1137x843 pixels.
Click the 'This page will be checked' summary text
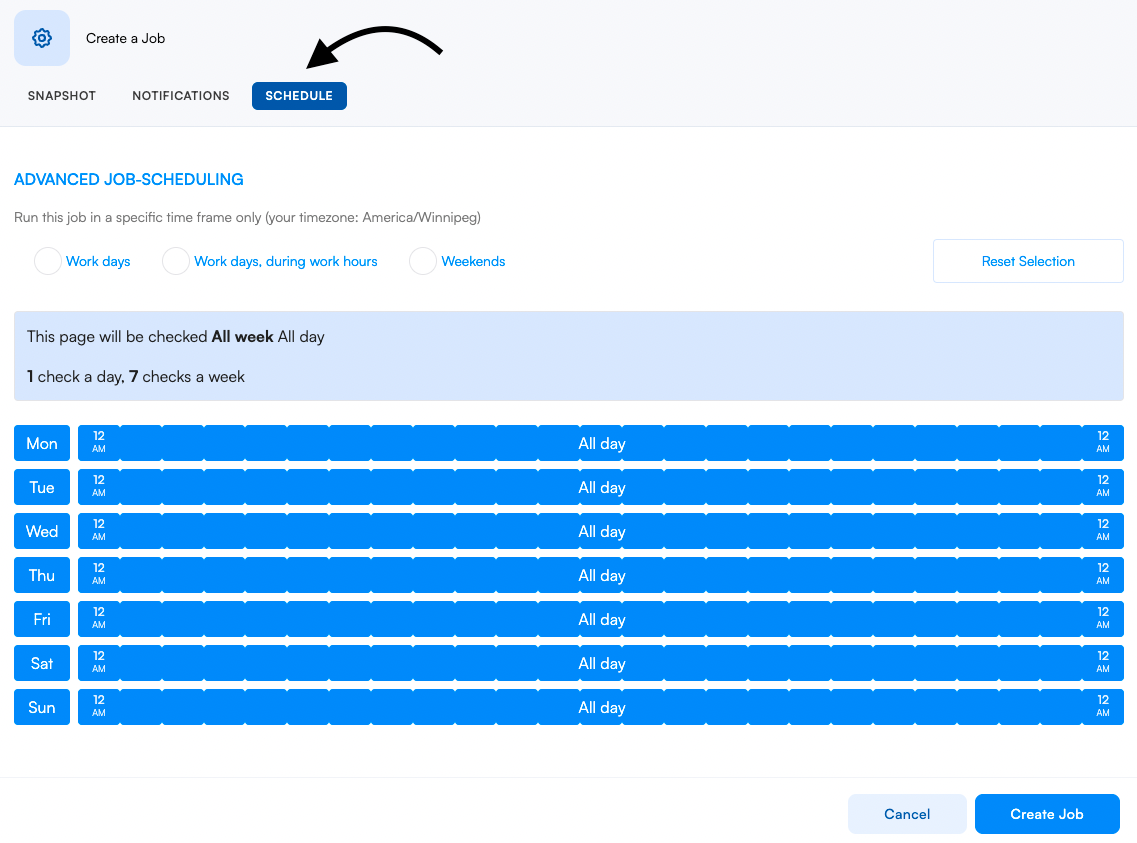coord(175,337)
